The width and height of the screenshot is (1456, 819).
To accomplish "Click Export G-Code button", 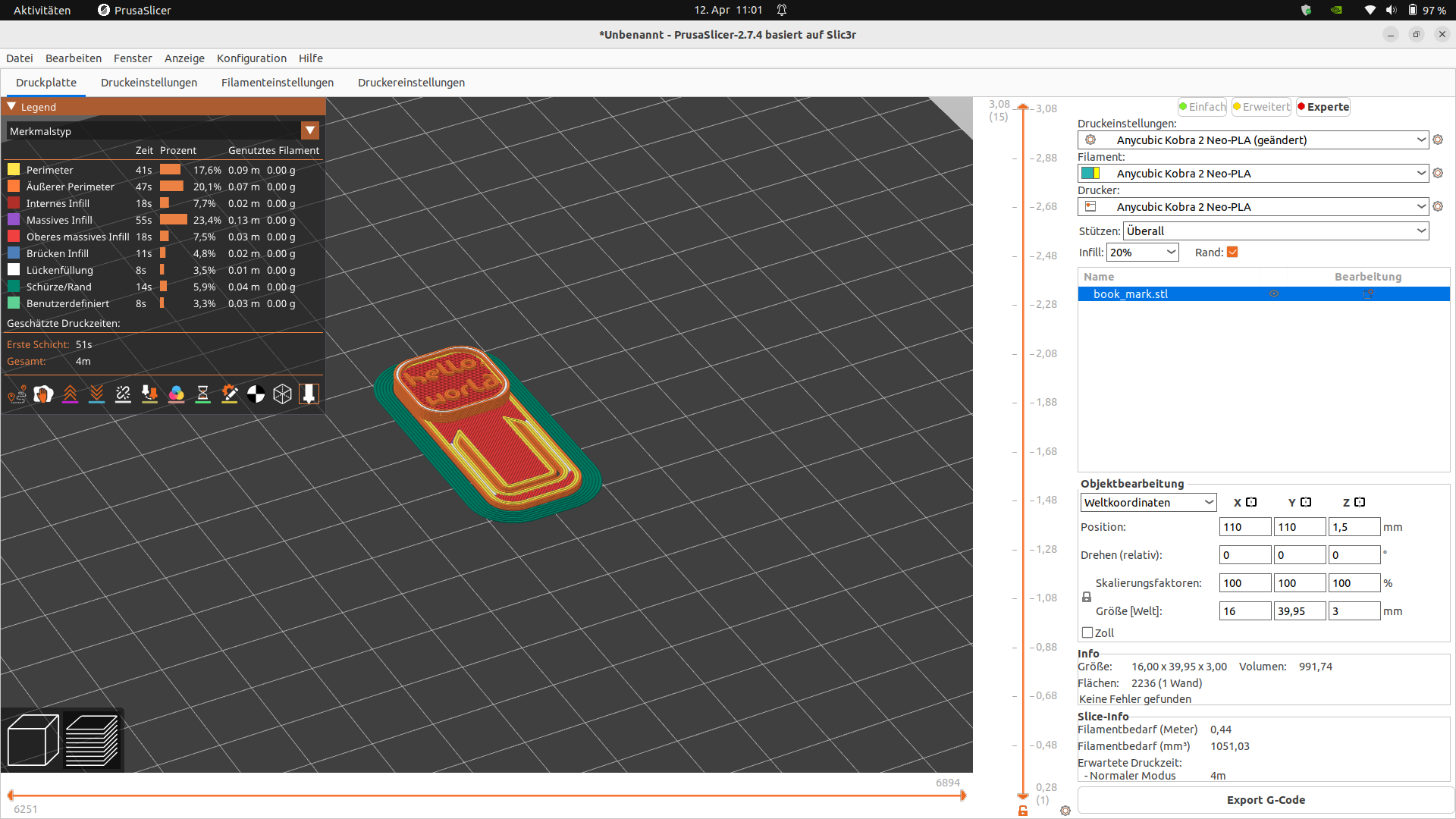I will pyautogui.click(x=1266, y=800).
